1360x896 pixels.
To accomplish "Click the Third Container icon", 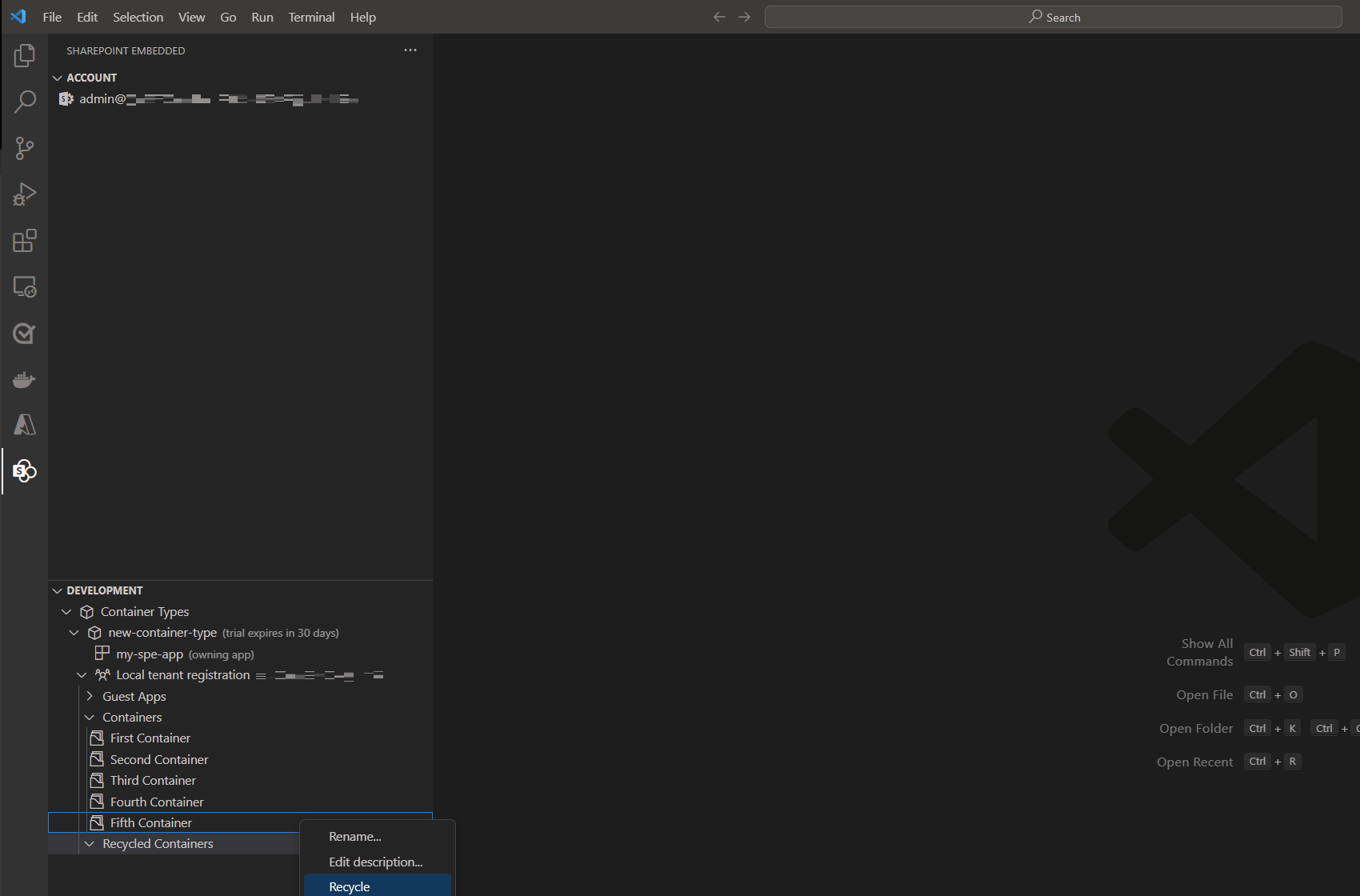I will (x=97, y=780).
